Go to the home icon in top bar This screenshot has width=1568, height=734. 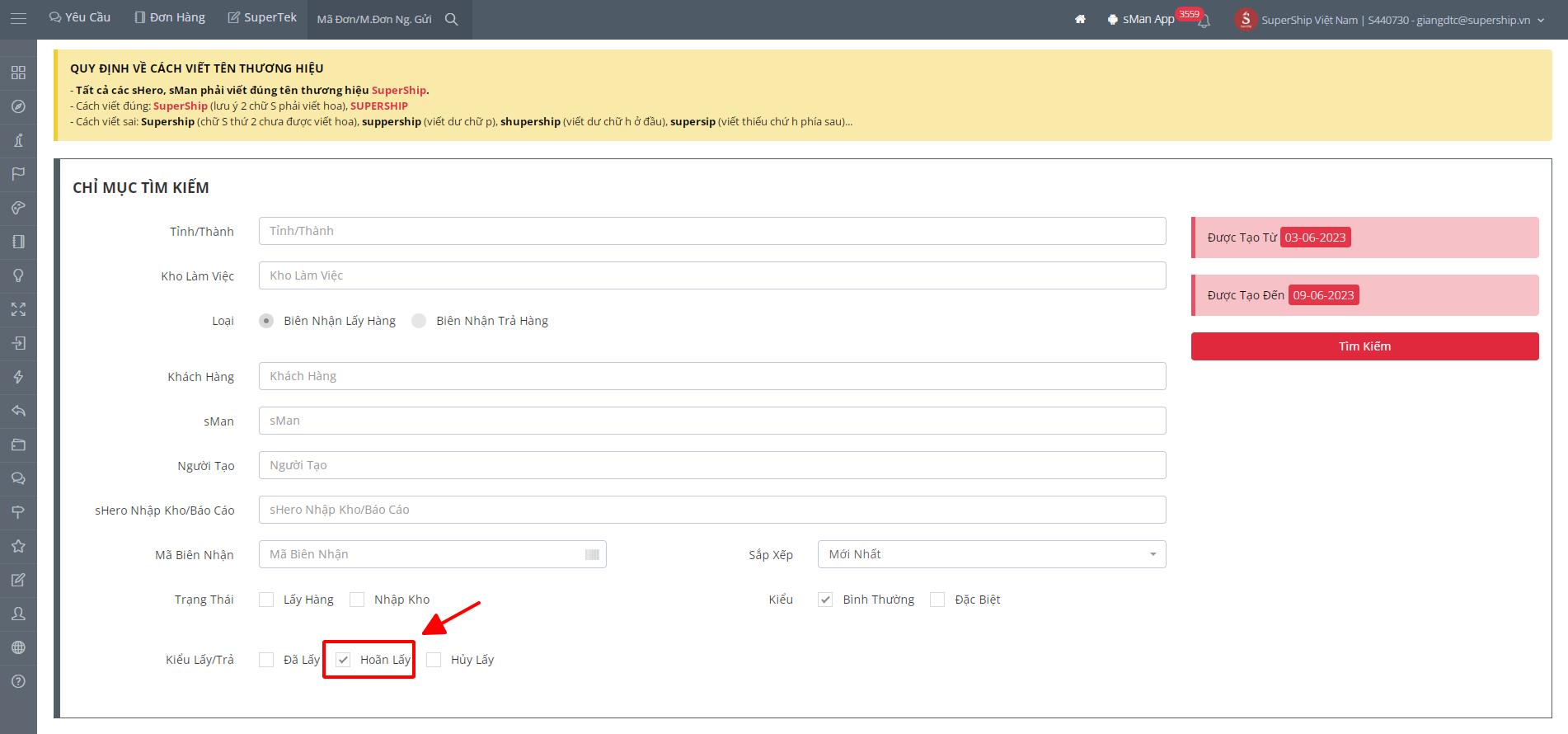pyautogui.click(x=1080, y=19)
